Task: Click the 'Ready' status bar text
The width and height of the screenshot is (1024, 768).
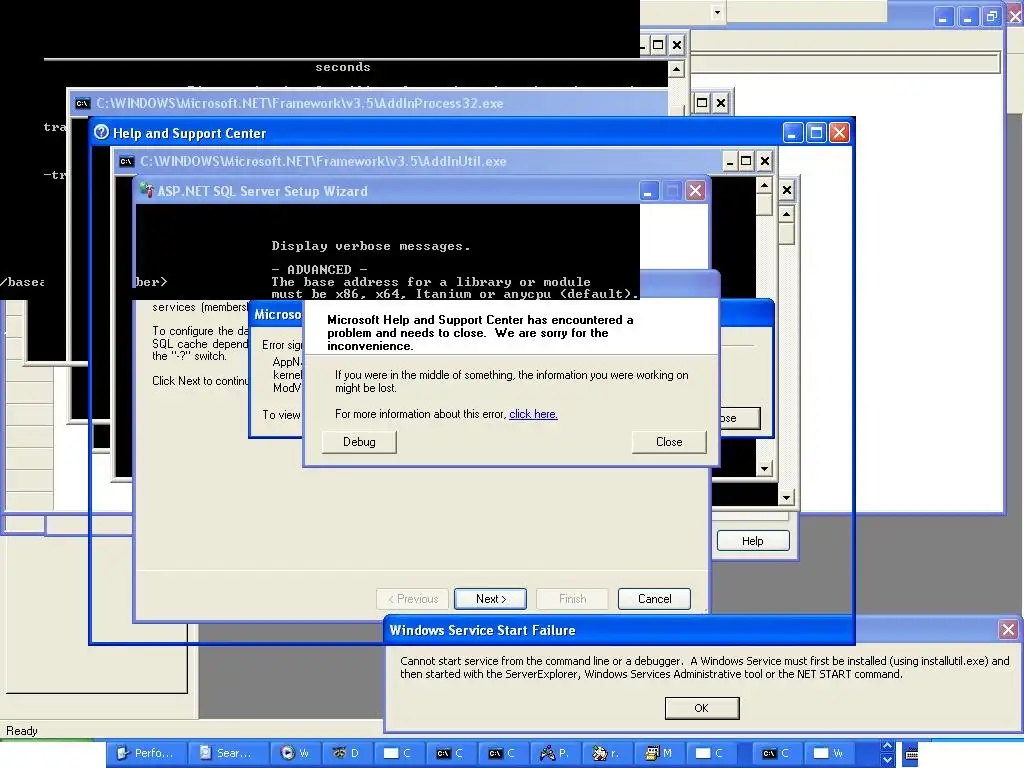Action: click(x=22, y=731)
